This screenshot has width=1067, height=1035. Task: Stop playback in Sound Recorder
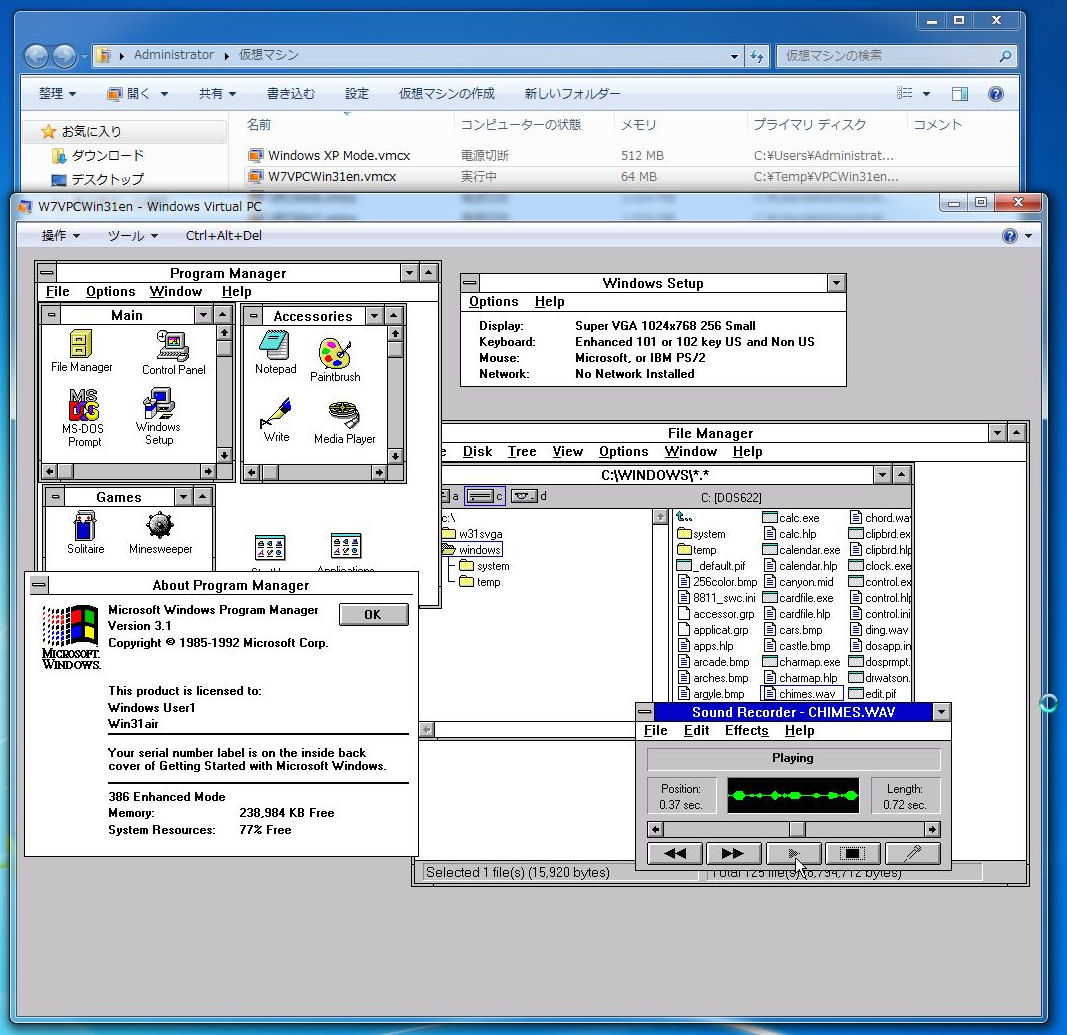[x=853, y=853]
